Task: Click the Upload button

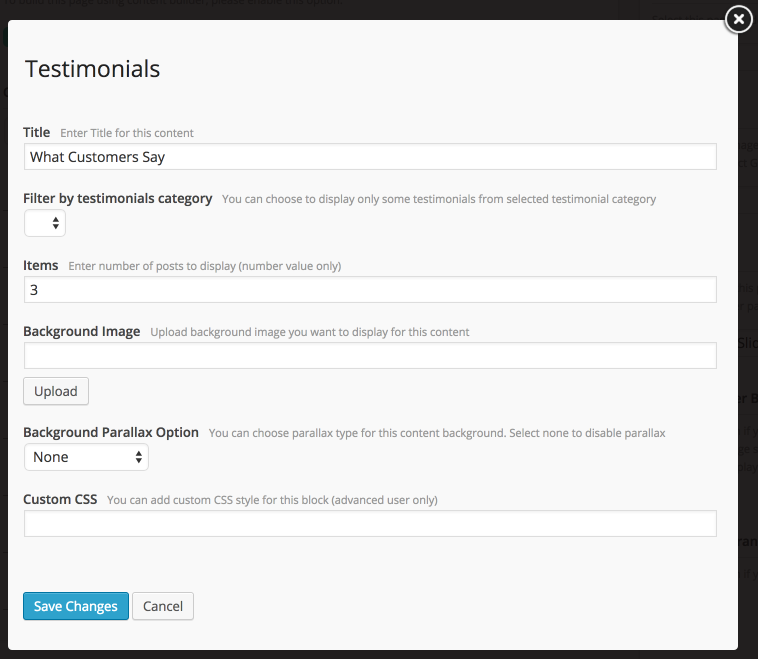Action: tap(56, 391)
